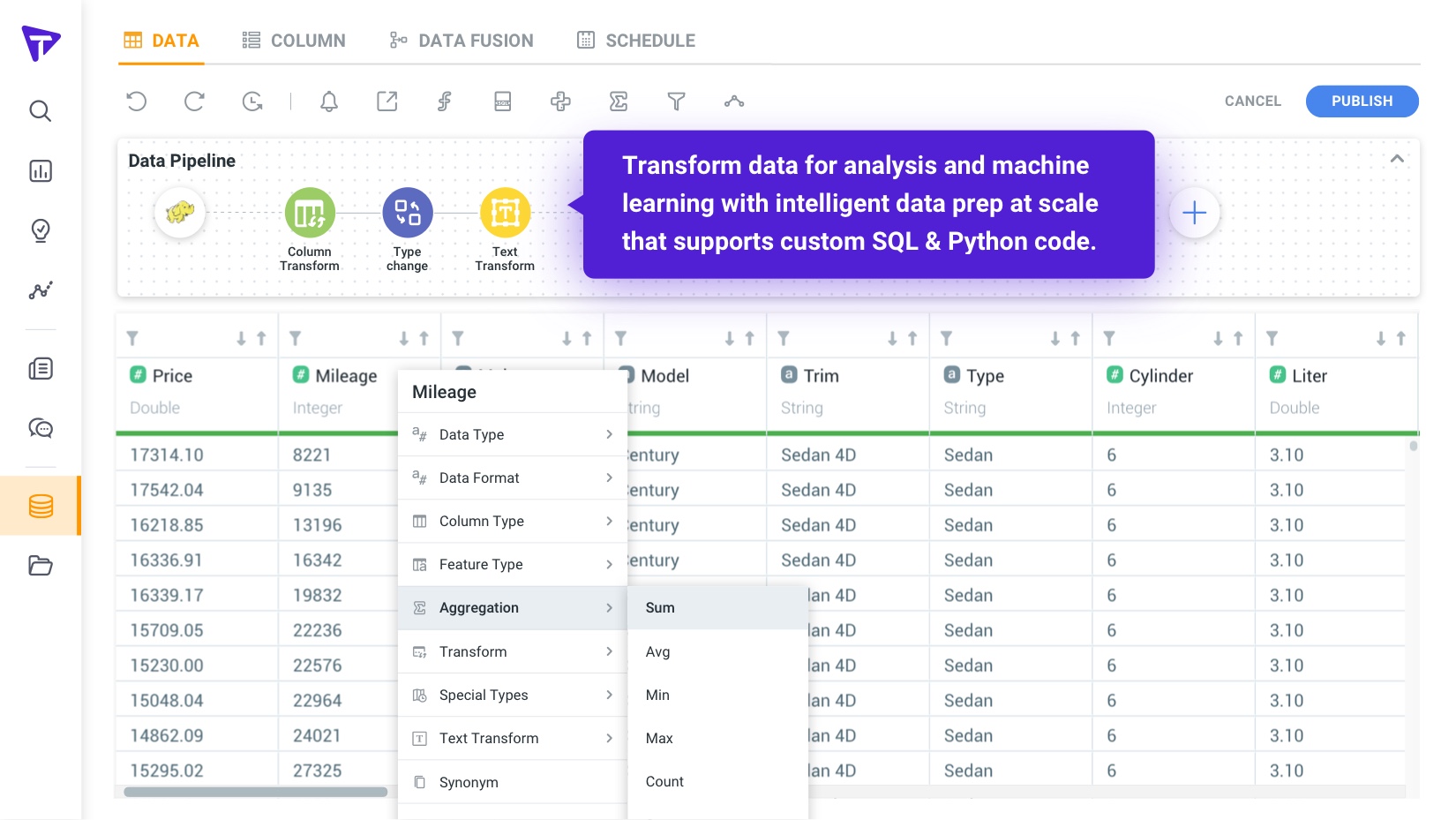Open the Special Types submenu
This screenshot has width=1456, height=820.
click(512, 696)
